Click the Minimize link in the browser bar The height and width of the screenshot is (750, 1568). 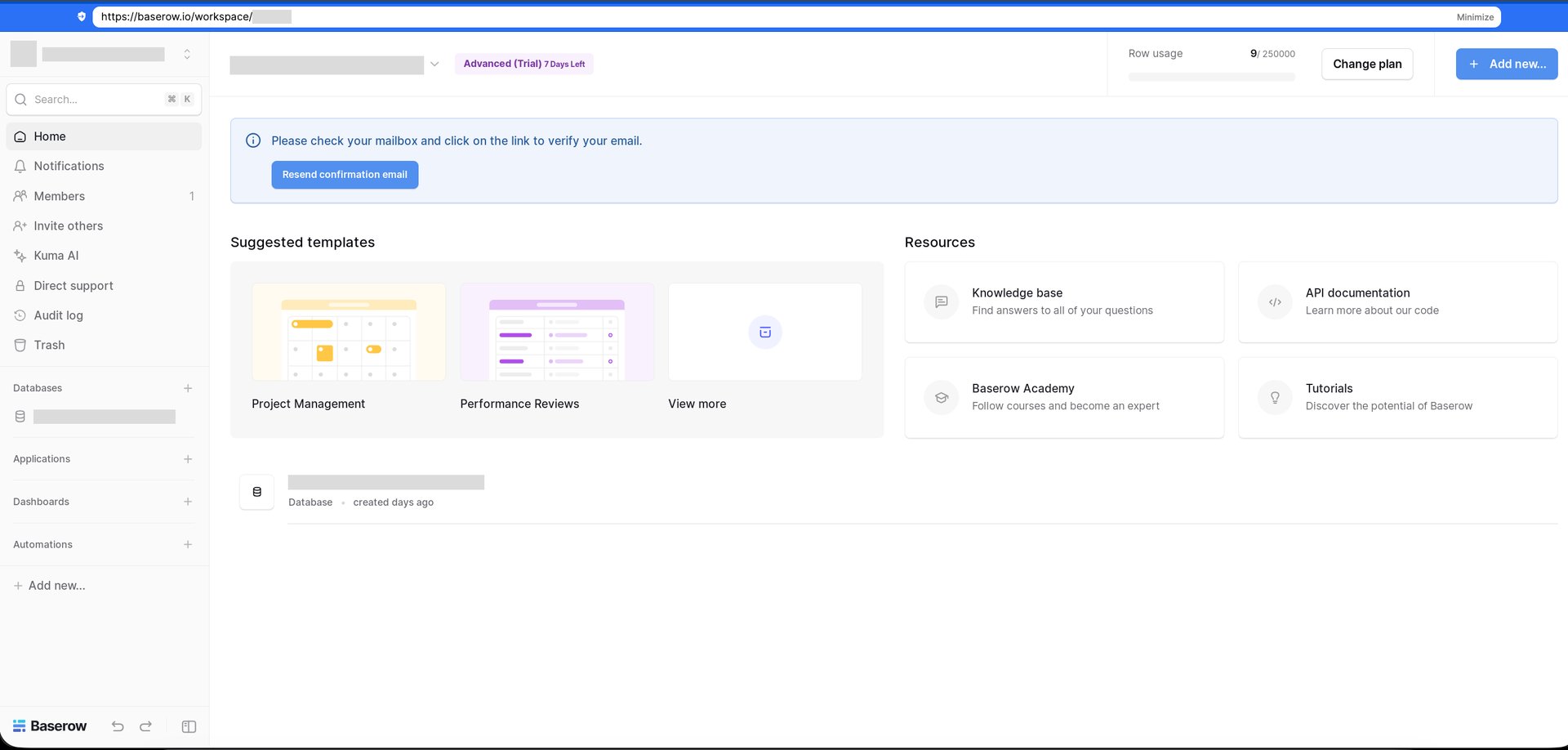pyautogui.click(x=1475, y=17)
